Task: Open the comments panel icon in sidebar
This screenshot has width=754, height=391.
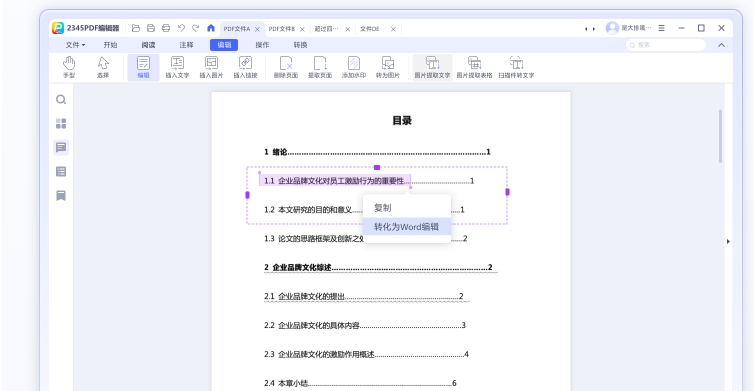Action: [x=61, y=147]
